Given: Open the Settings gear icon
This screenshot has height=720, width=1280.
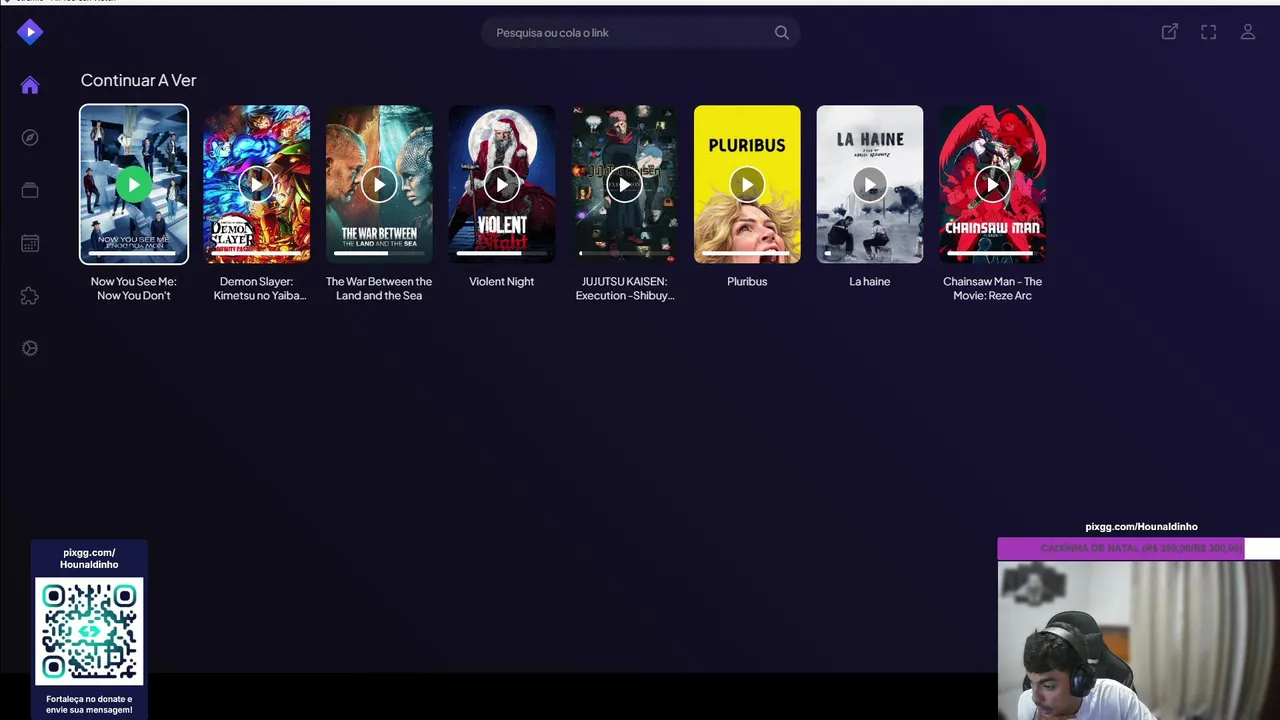Looking at the screenshot, I should (x=30, y=348).
